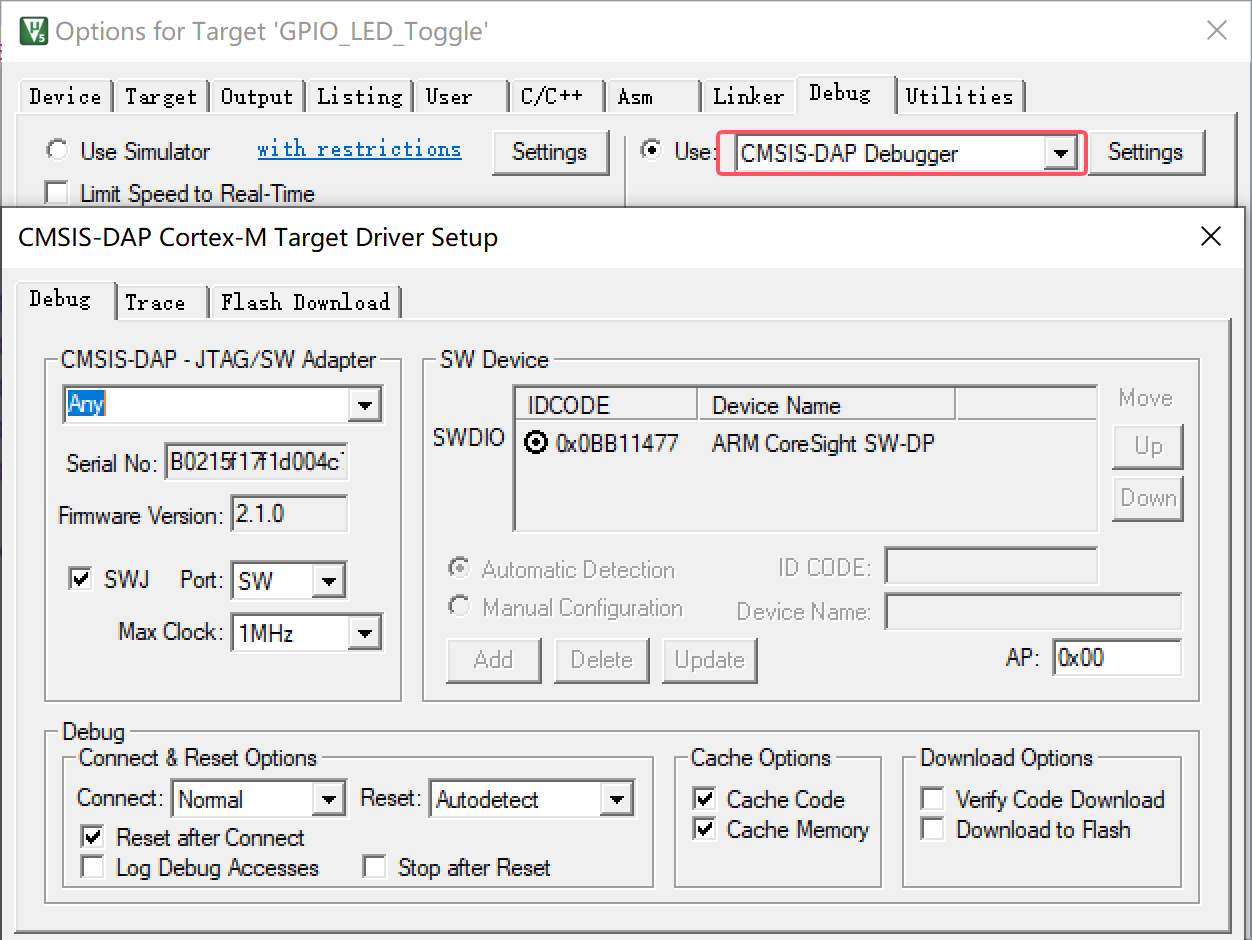The height and width of the screenshot is (940, 1252).
Task: Open the Max Clock 1MHz dropdown
Action: pos(364,633)
